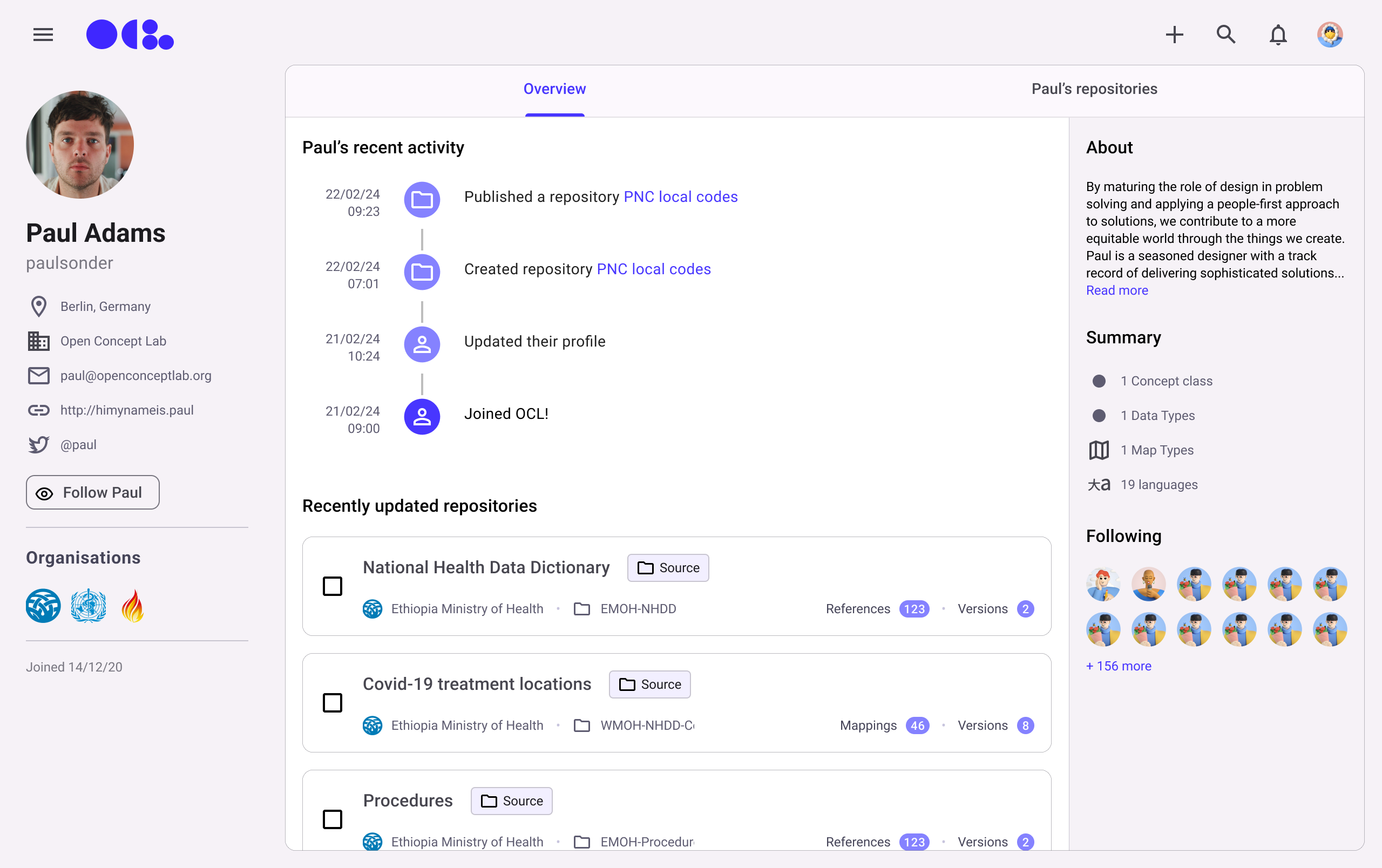Check the National Health Data Dictionary checkbox
This screenshot has width=1382, height=868.
click(x=333, y=586)
